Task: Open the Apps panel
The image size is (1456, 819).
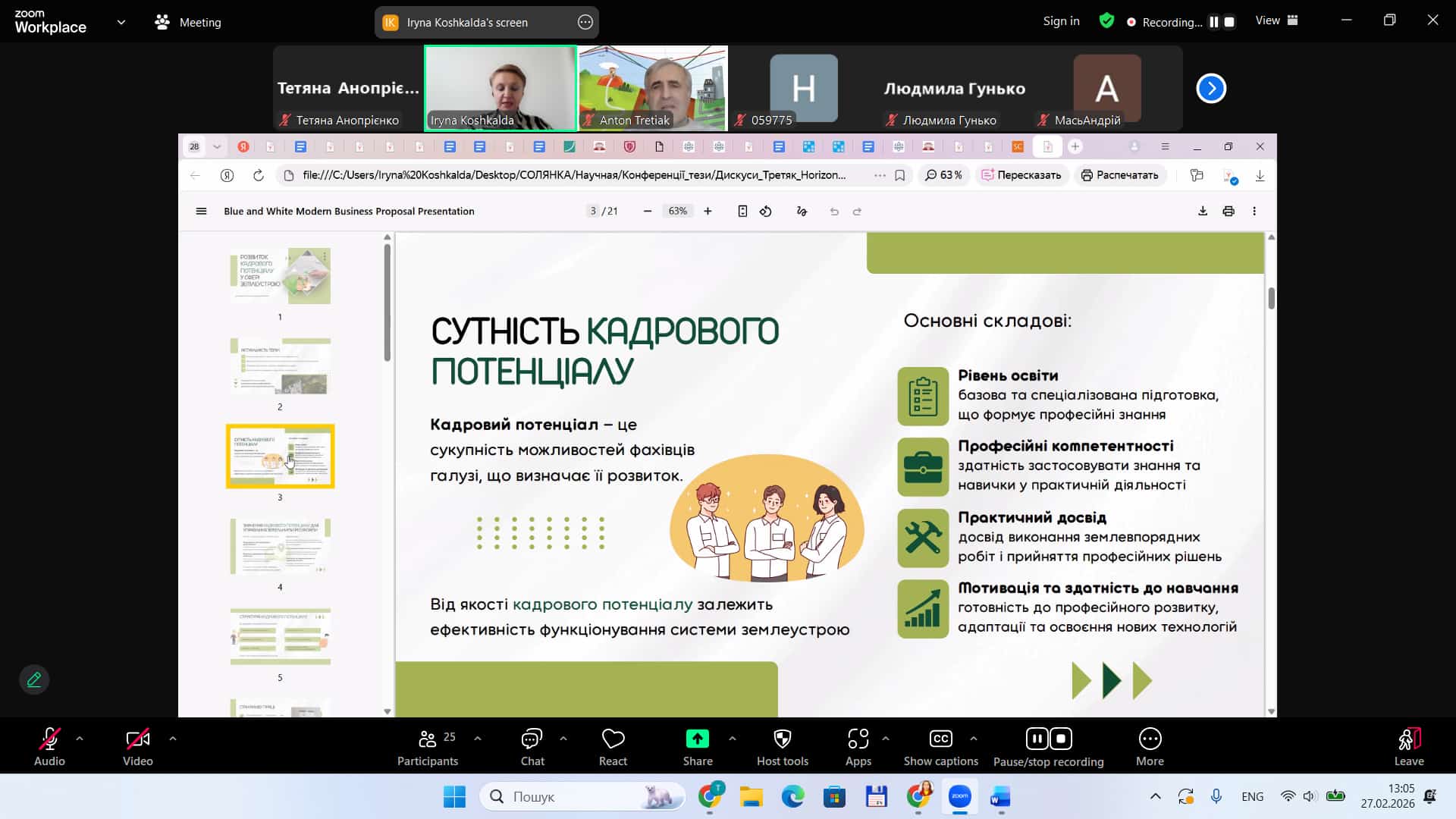Action: click(x=858, y=739)
